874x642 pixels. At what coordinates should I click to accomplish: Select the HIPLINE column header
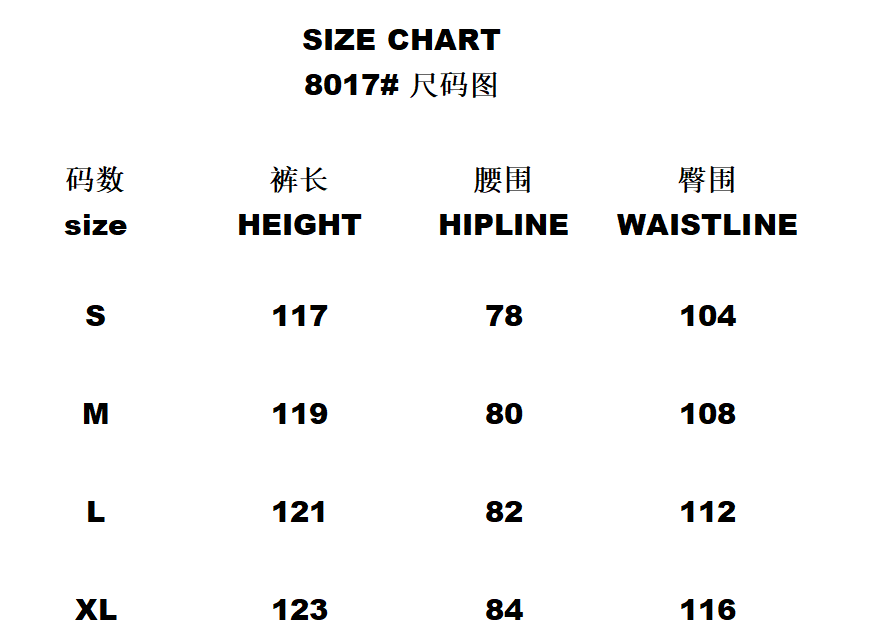[503, 225]
